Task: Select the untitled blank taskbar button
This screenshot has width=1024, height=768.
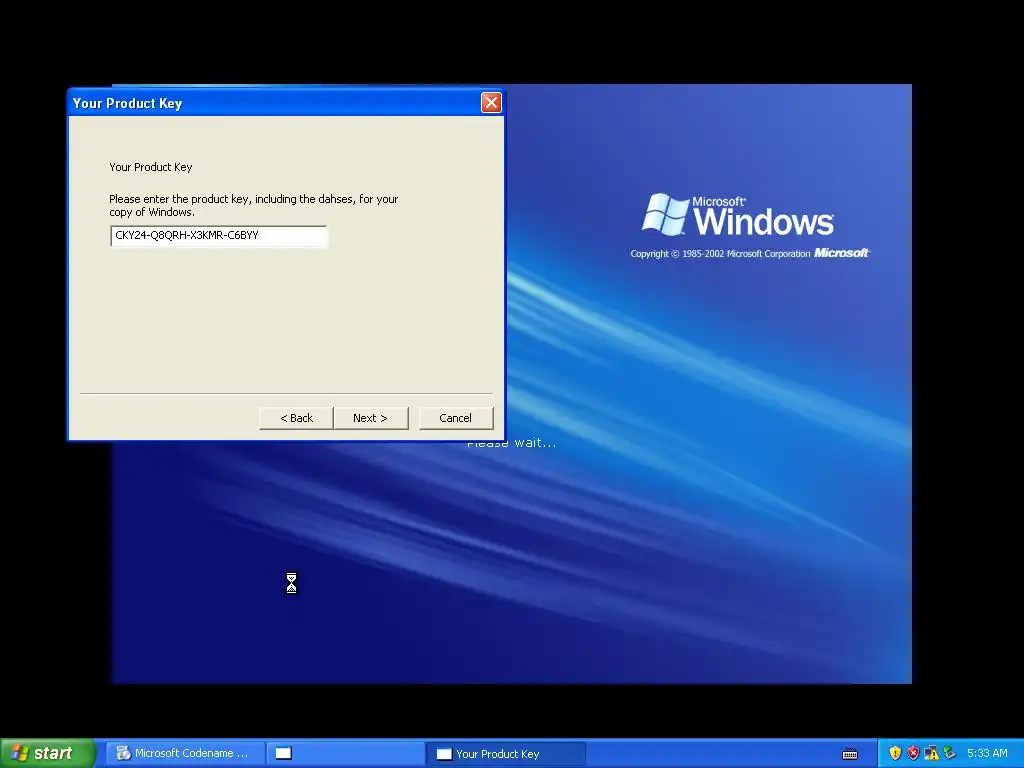Action: (x=345, y=753)
